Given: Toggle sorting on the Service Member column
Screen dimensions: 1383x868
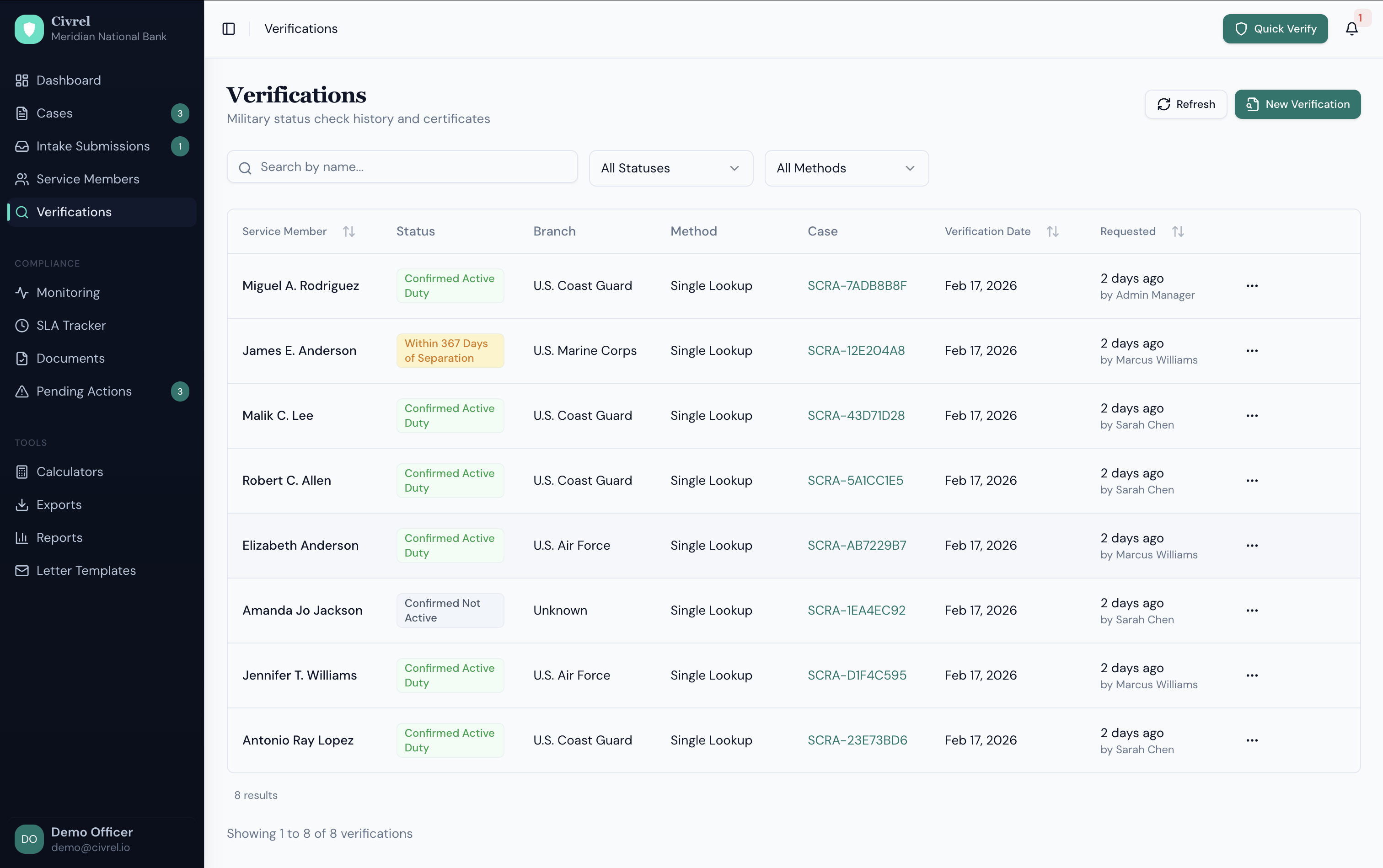Looking at the screenshot, I should pos(349,231).
